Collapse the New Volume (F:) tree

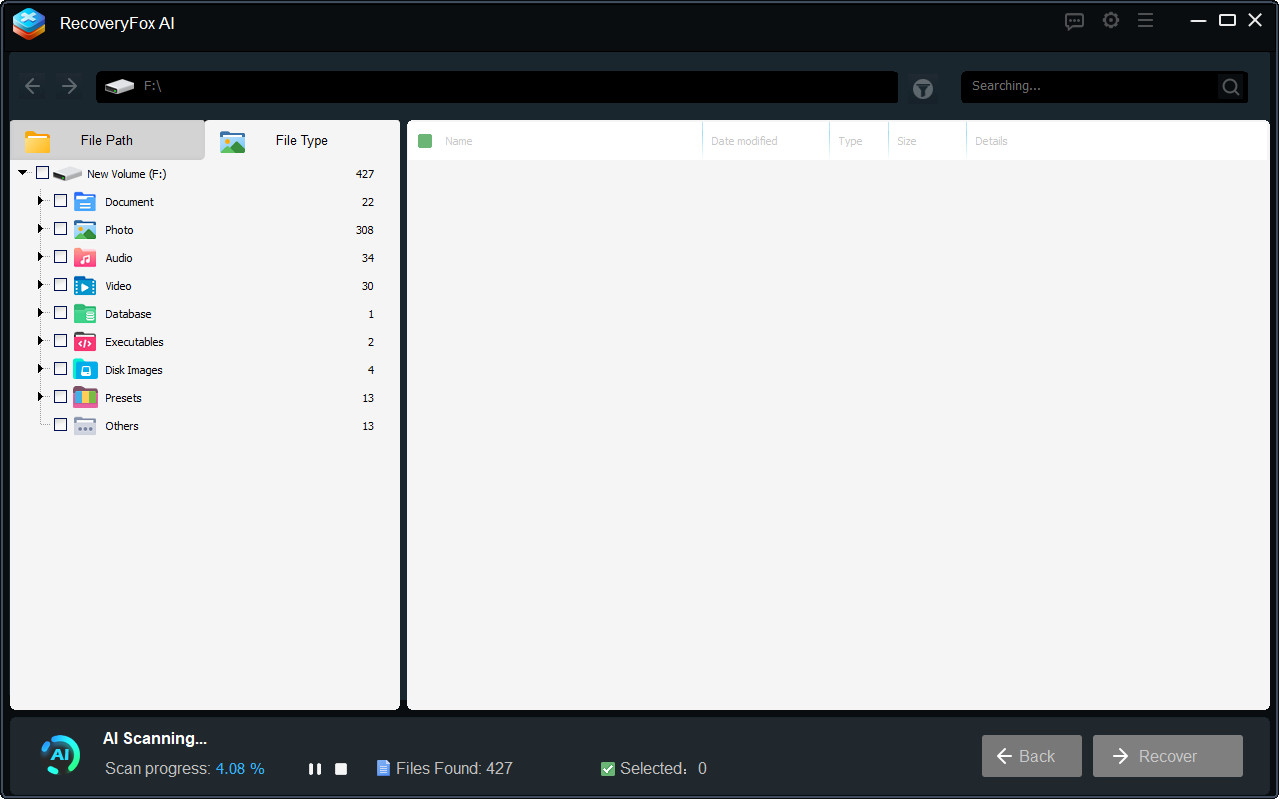tap(22, 172)
